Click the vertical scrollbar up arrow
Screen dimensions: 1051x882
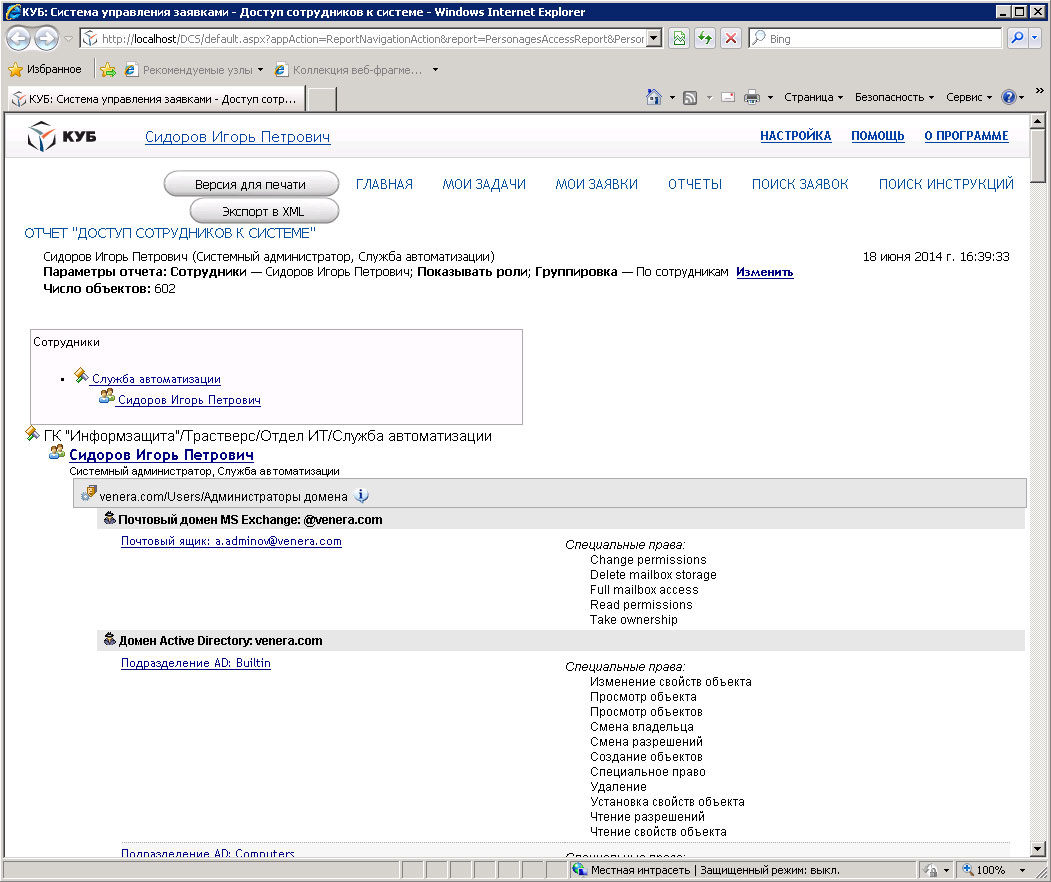(x=1037, y=121)
